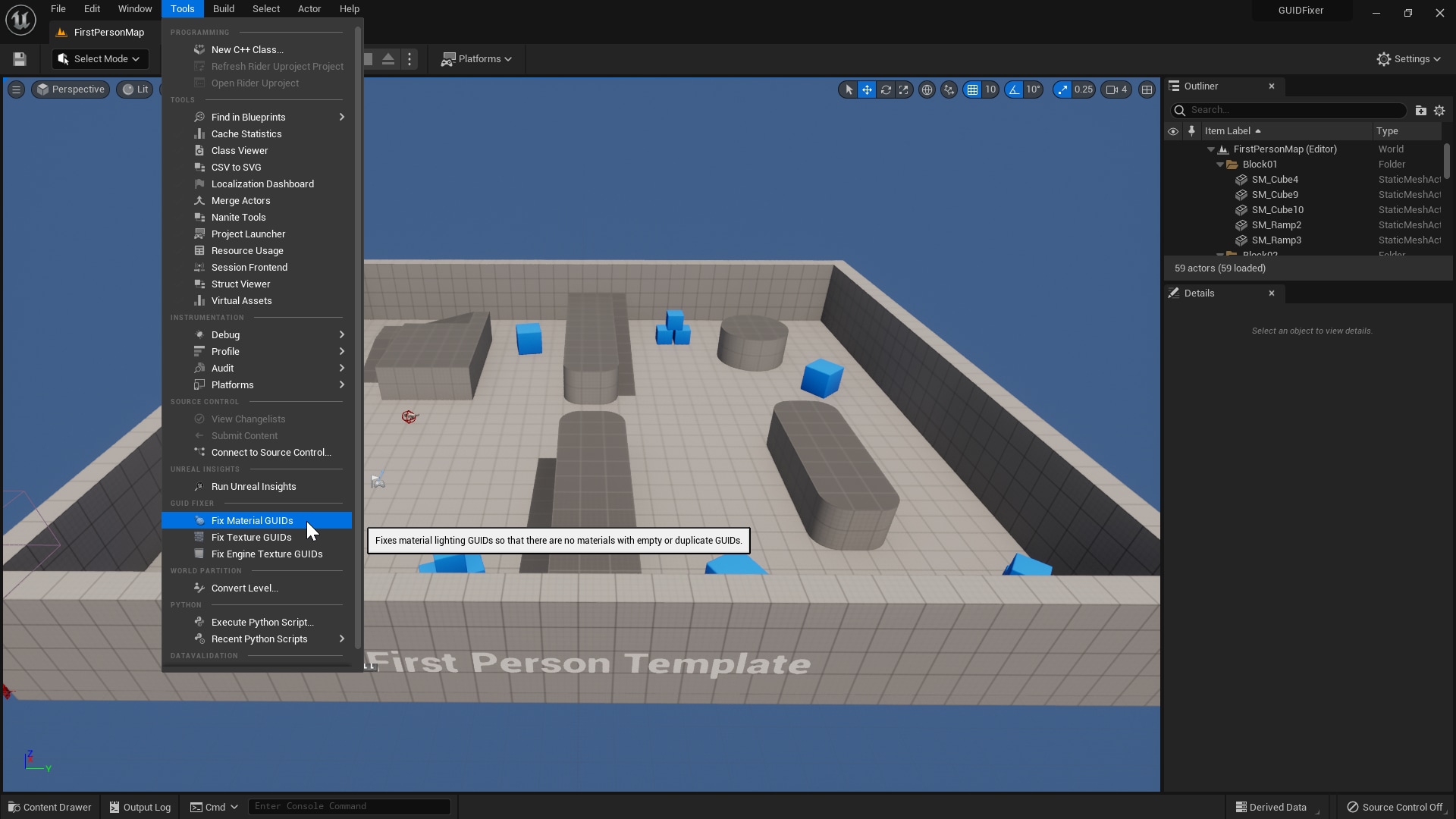Disable rotation angle snapping
This screenshot has width=1456, height=819.
1016,89
